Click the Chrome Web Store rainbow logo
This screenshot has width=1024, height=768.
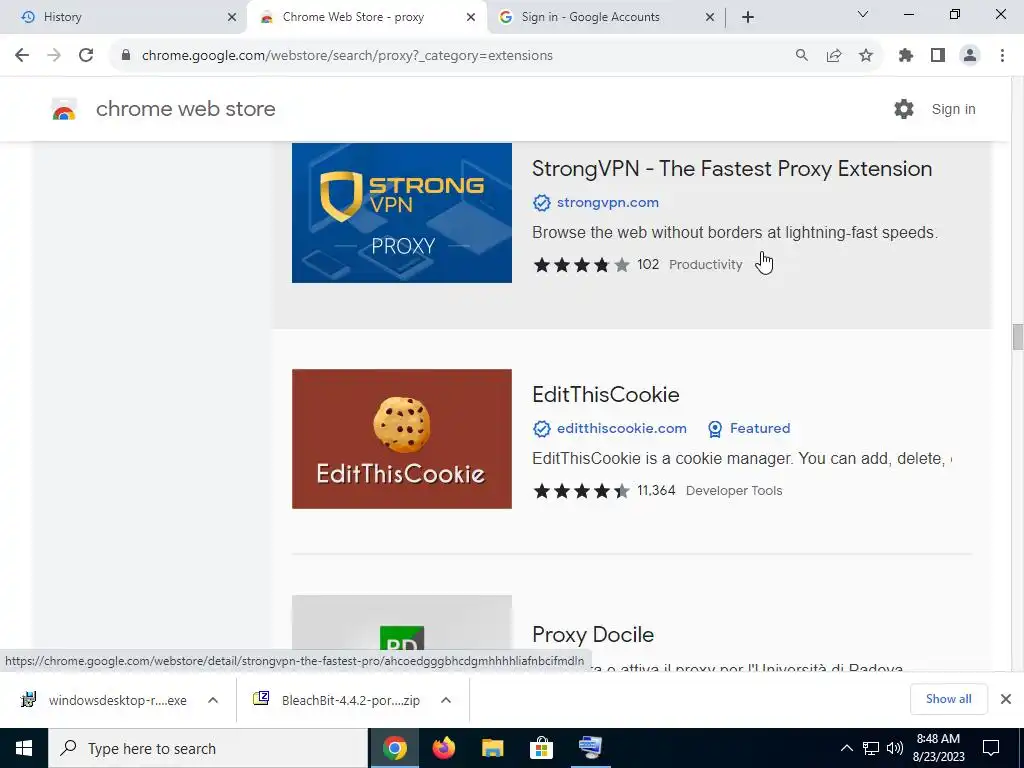tap(64, 109)
